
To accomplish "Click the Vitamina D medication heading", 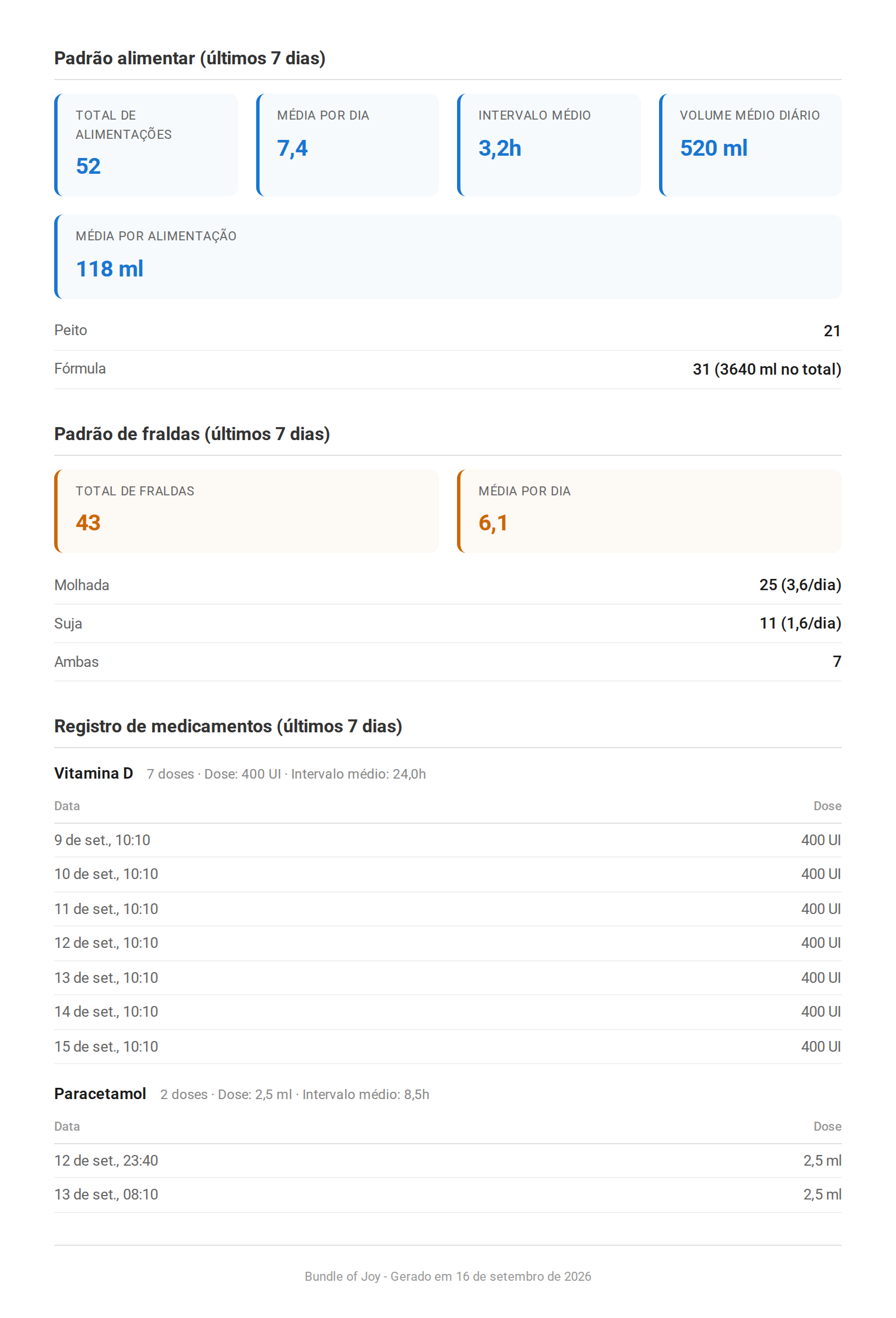I will pos(94,774).
